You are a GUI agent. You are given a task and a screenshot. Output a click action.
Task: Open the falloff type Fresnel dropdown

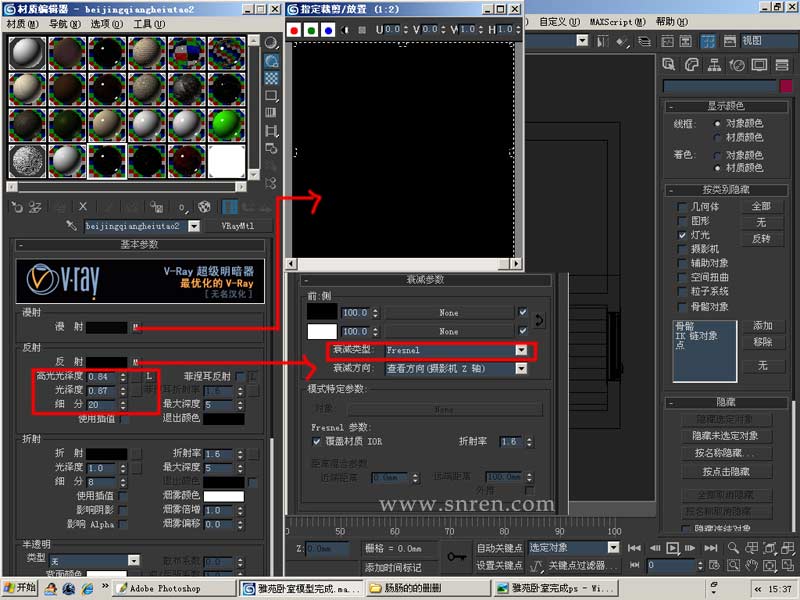[x=521, y=350]
